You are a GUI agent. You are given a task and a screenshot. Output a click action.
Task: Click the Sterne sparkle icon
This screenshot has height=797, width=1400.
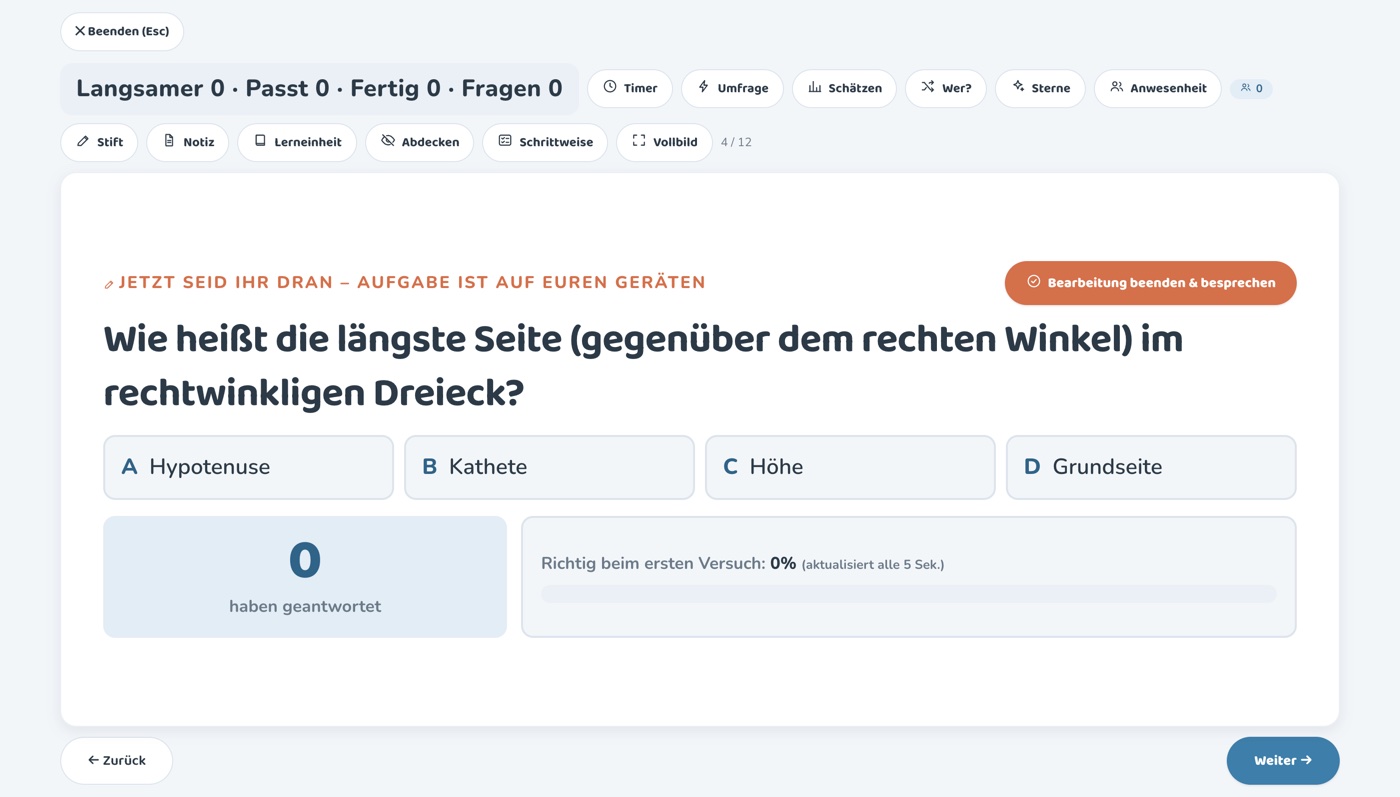pos(1018,87)
